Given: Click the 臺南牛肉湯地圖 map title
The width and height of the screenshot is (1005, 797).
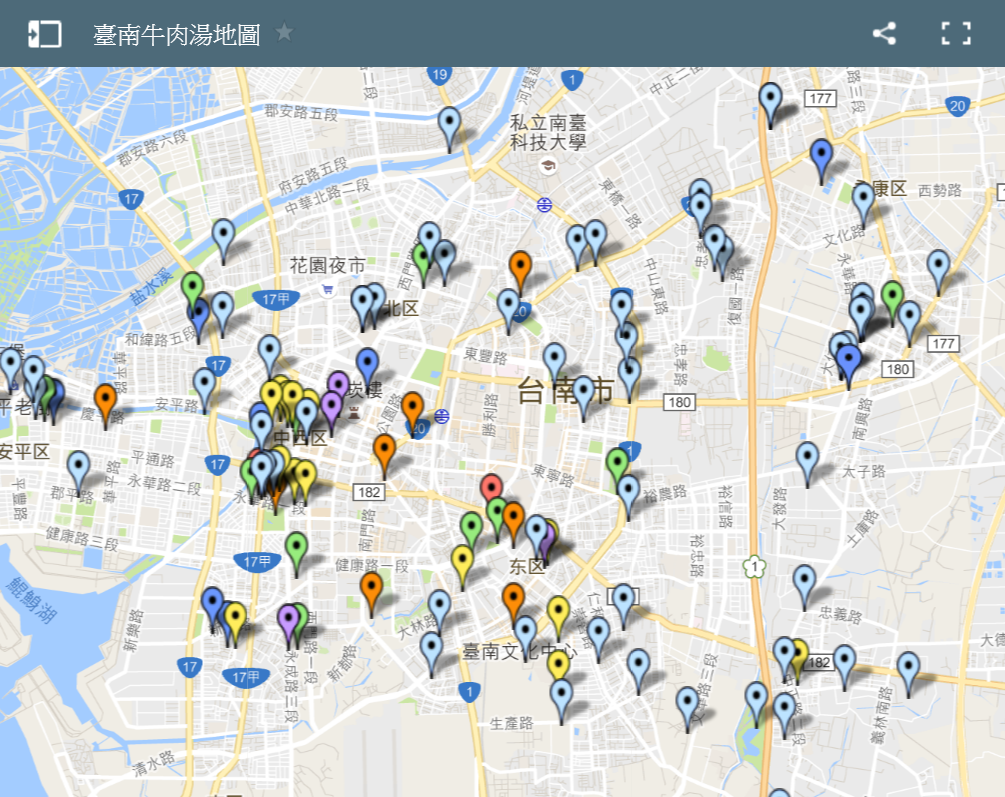Looking at the screenshot, I should click(176, 34).
